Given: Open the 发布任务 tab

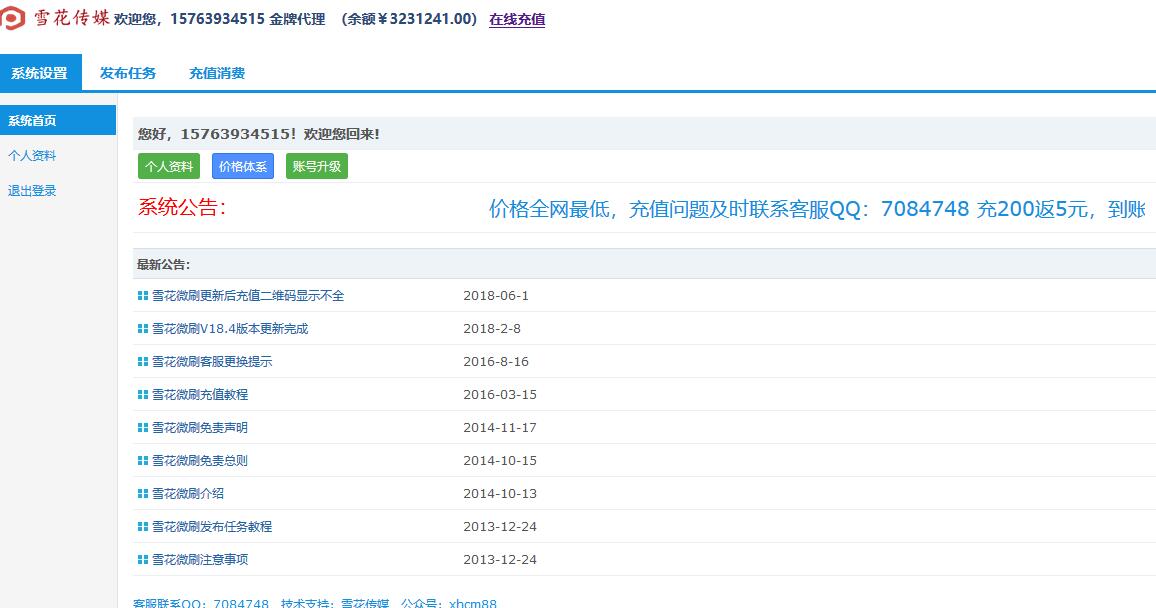Looking at the screenshot, I should coord(128,73).
